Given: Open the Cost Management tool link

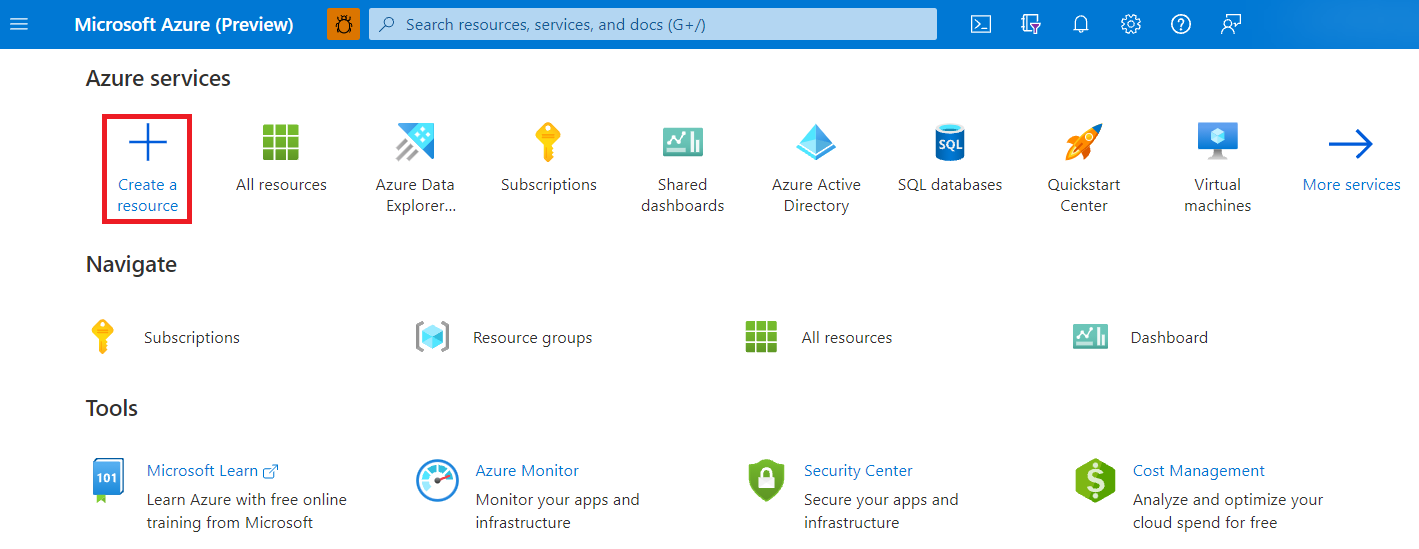Looking at the screenshot, I should click(x=1198, y=471).
